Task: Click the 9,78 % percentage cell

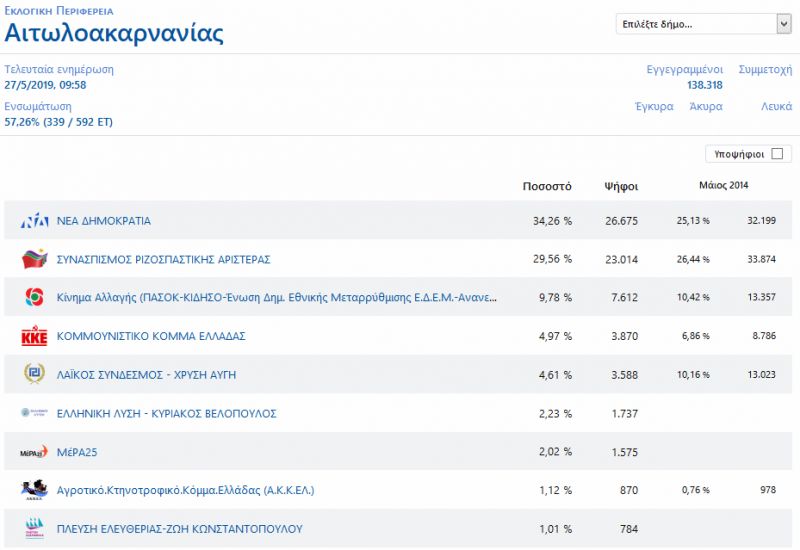Action: [x=555, y=297]
